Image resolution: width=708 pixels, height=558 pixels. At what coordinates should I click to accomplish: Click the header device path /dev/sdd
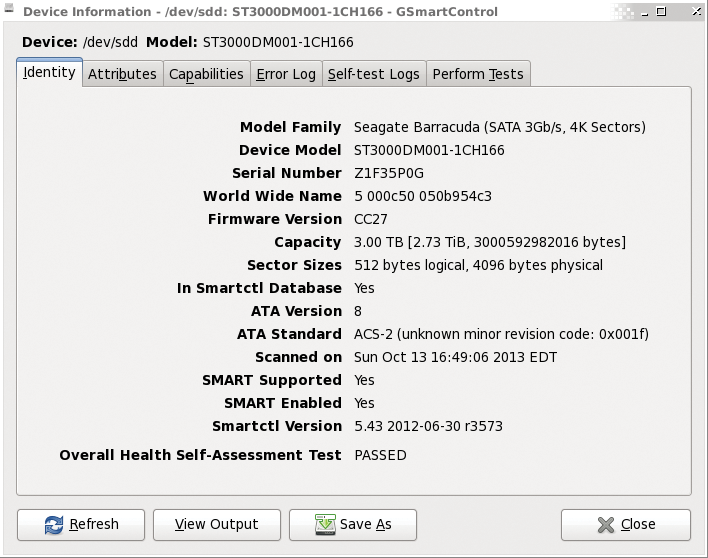pos(110,42)
